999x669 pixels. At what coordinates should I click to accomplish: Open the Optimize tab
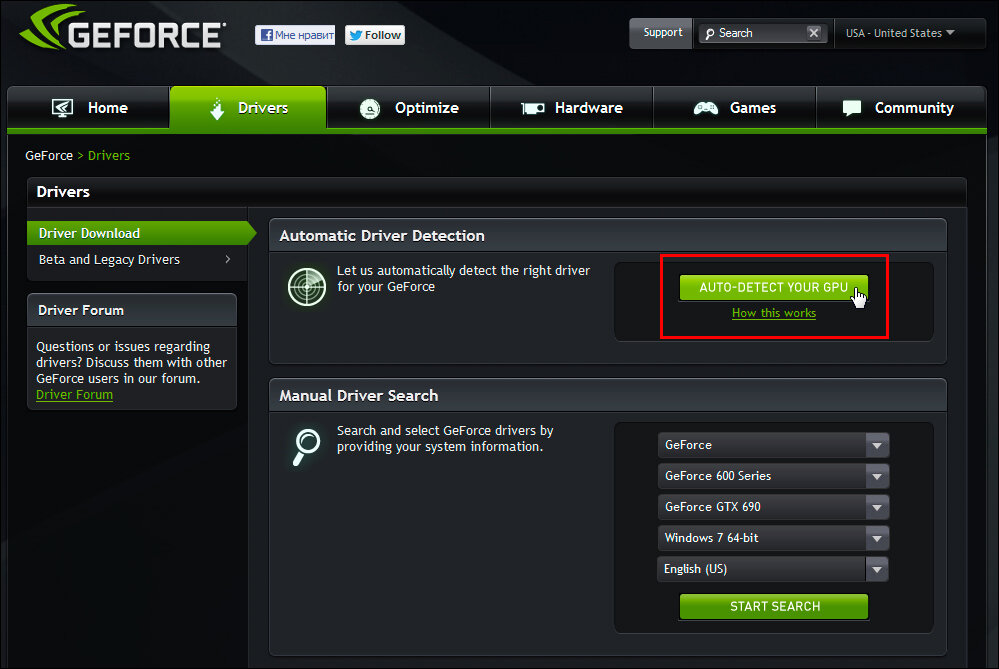point(408,108)
